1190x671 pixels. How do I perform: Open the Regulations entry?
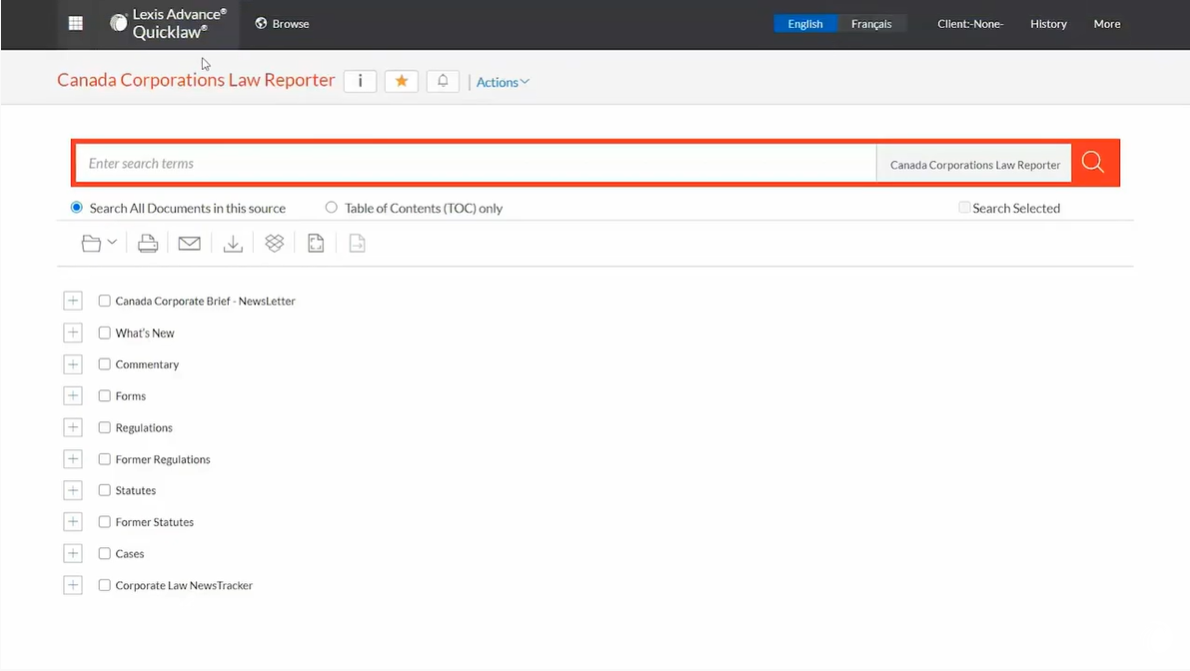(144, 427)
